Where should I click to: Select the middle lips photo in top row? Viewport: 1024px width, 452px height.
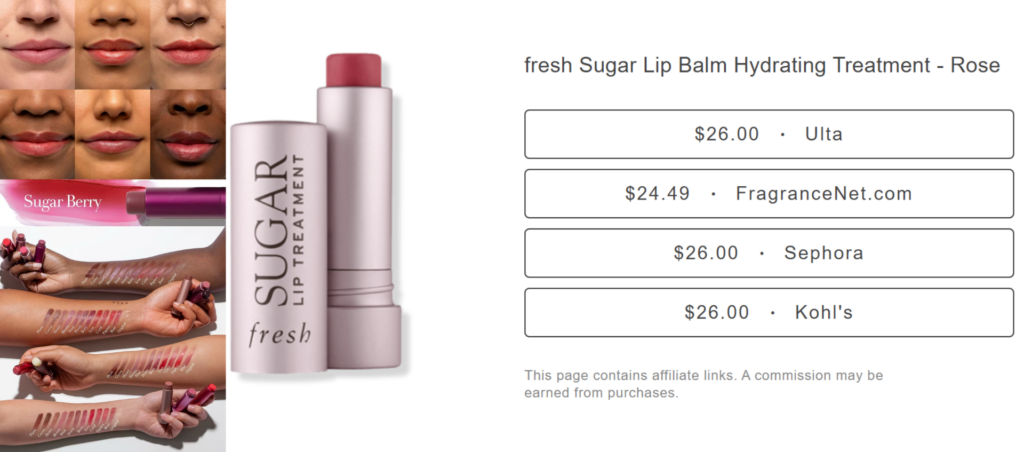(x=112, y=44)
